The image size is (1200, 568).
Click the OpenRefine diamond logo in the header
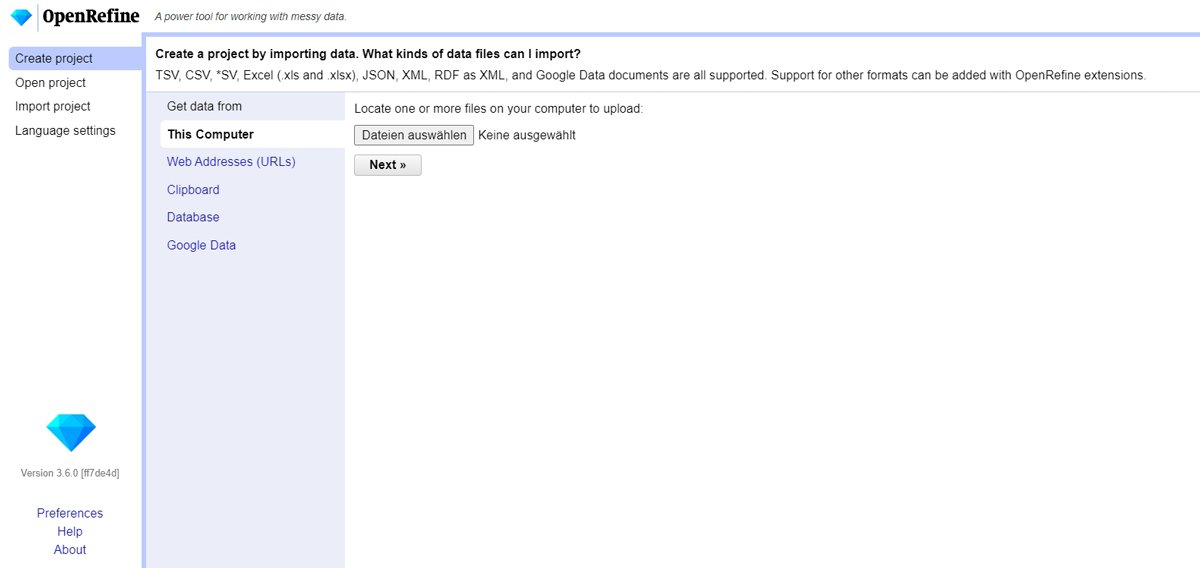(x=21, y=17)
